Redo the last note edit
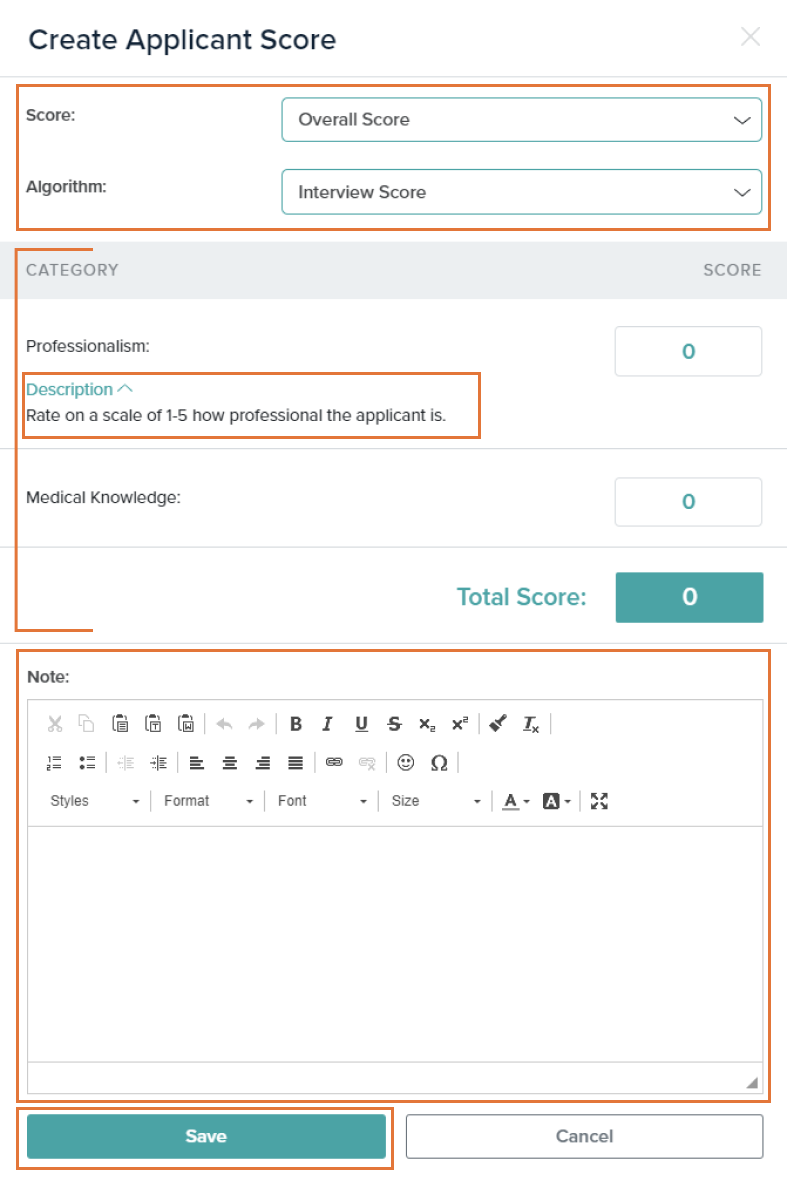Screen dimensions: 787x1180 257,724
